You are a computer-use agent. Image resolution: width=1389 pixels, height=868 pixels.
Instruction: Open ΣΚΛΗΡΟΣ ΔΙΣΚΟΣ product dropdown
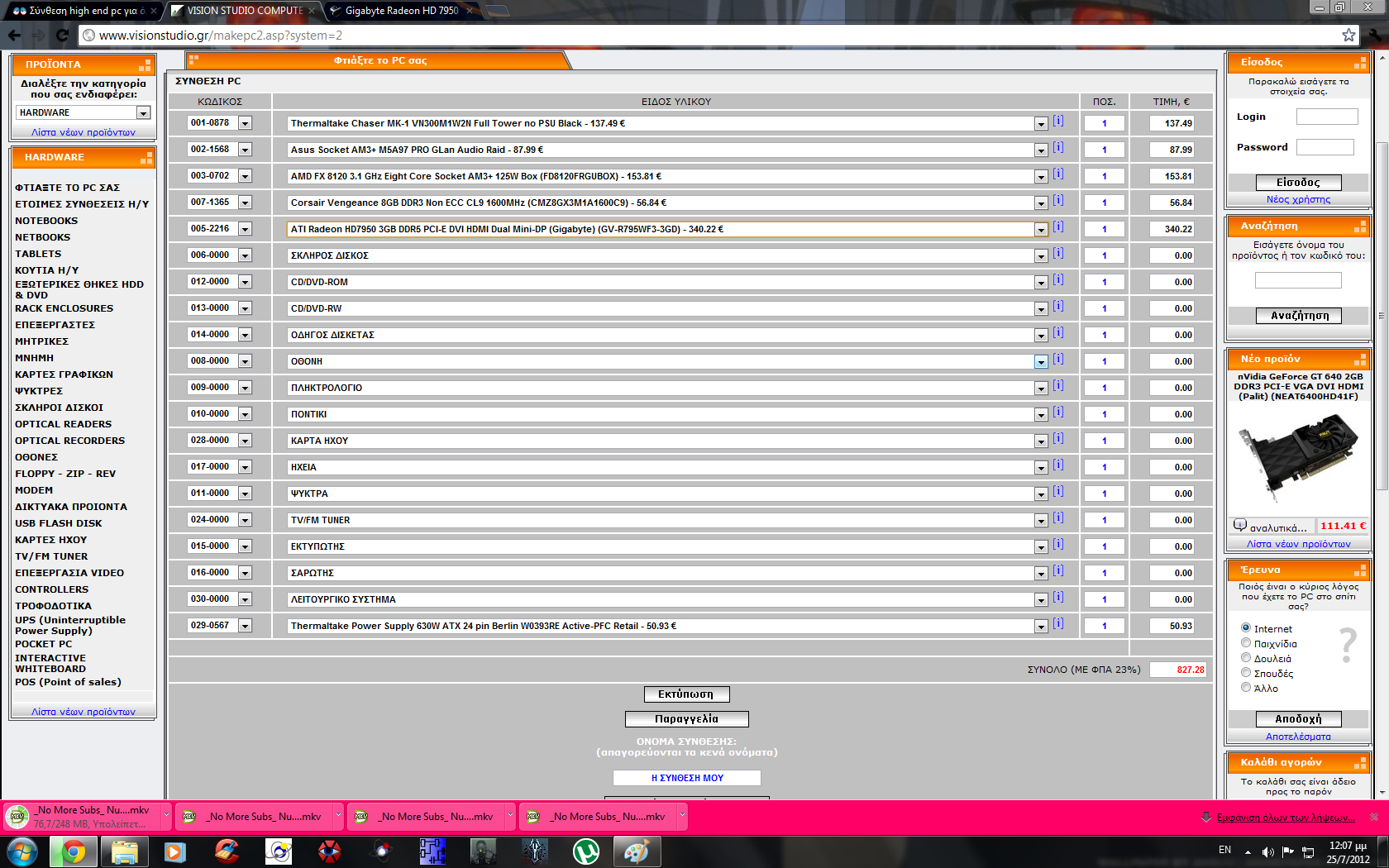coord(1041,256)
